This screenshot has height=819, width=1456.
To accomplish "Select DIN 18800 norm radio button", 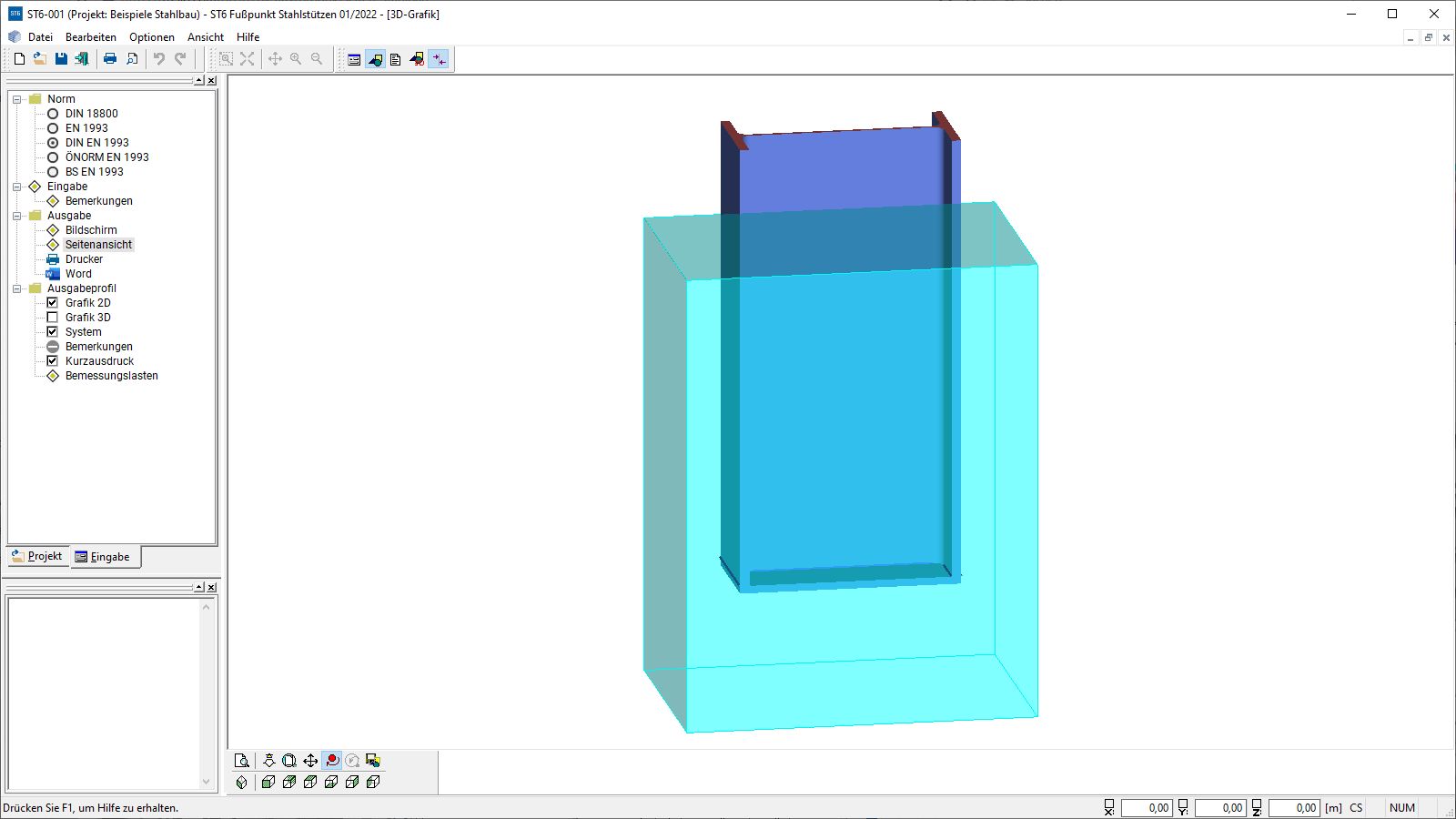I will click(x=53, y=114).
